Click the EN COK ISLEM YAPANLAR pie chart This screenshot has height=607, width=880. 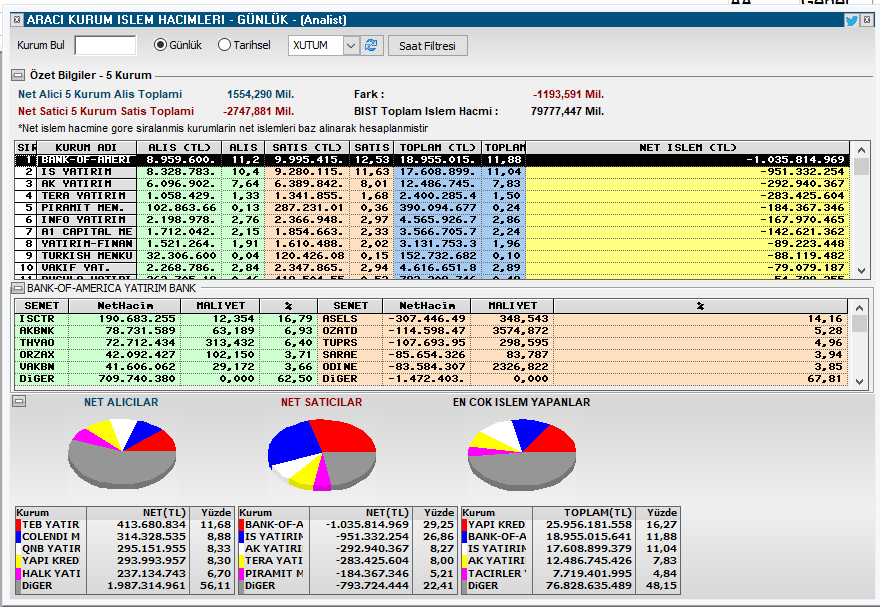pos(522,454)
